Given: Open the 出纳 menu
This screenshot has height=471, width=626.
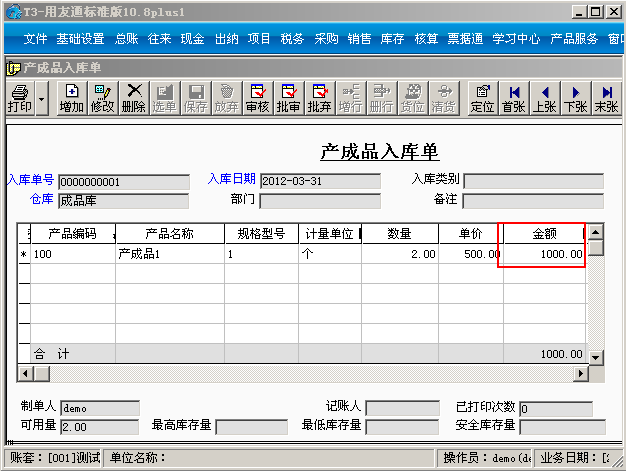Looking at the screenshot, I should click(226, 39).
